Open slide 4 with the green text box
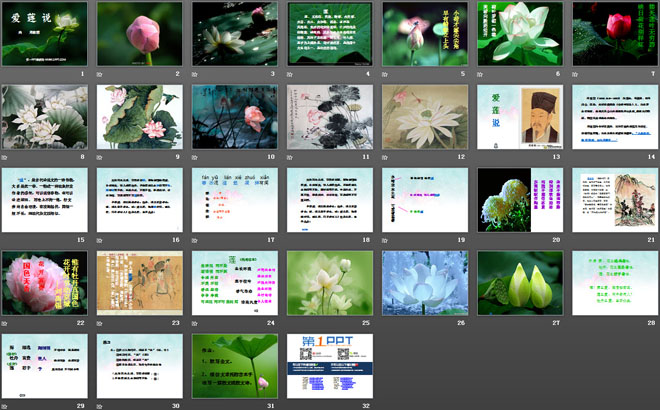Image resolution: width=660 pixels, height=410 pixels. coord(331,34)
